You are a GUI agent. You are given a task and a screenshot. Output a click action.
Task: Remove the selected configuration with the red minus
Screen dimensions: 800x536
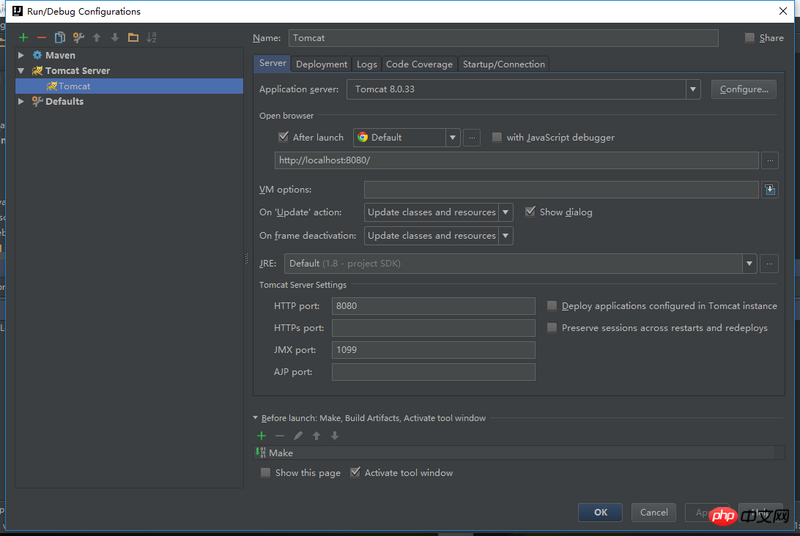click(x=41, y=38)
